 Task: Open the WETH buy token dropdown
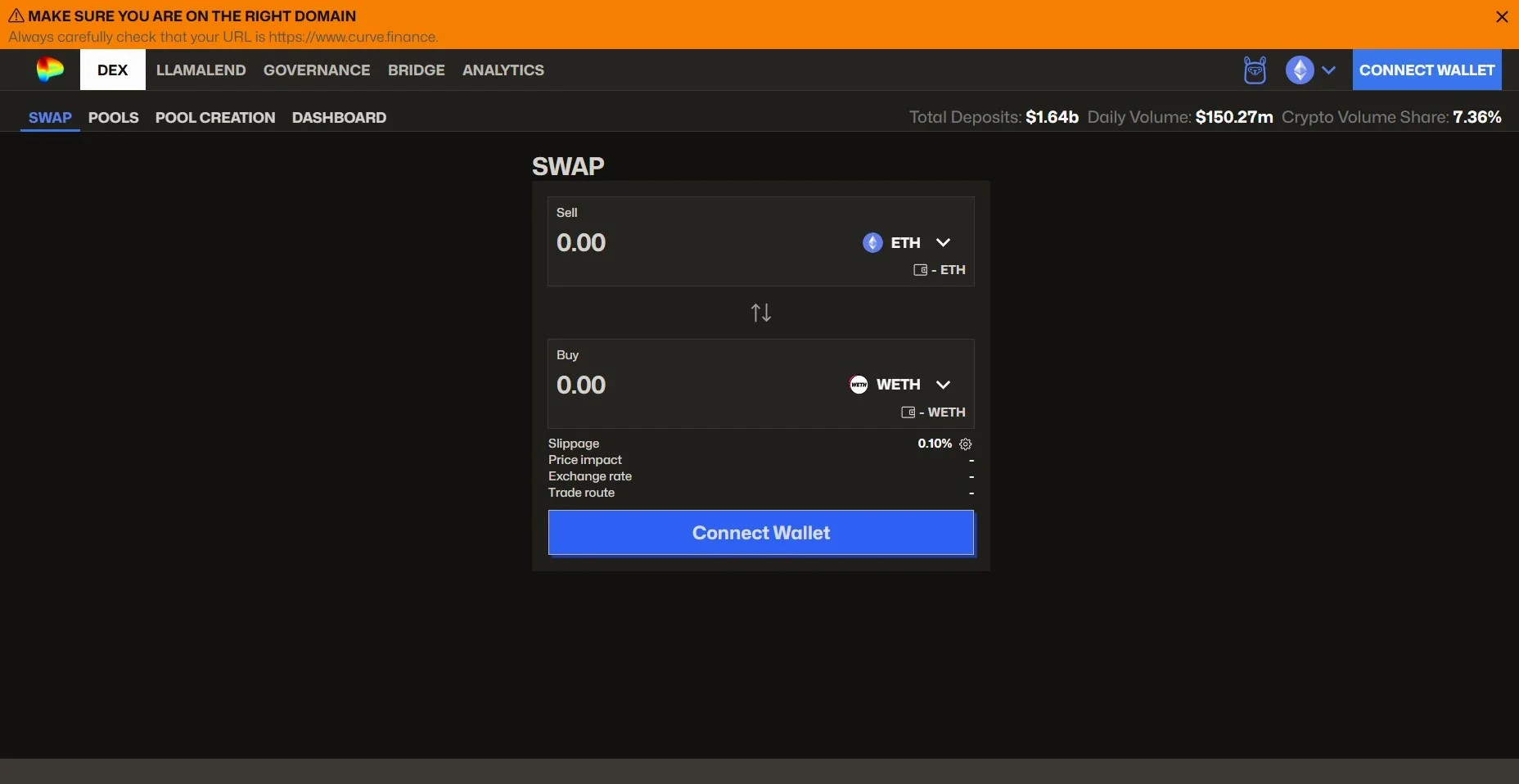[899, 385]
